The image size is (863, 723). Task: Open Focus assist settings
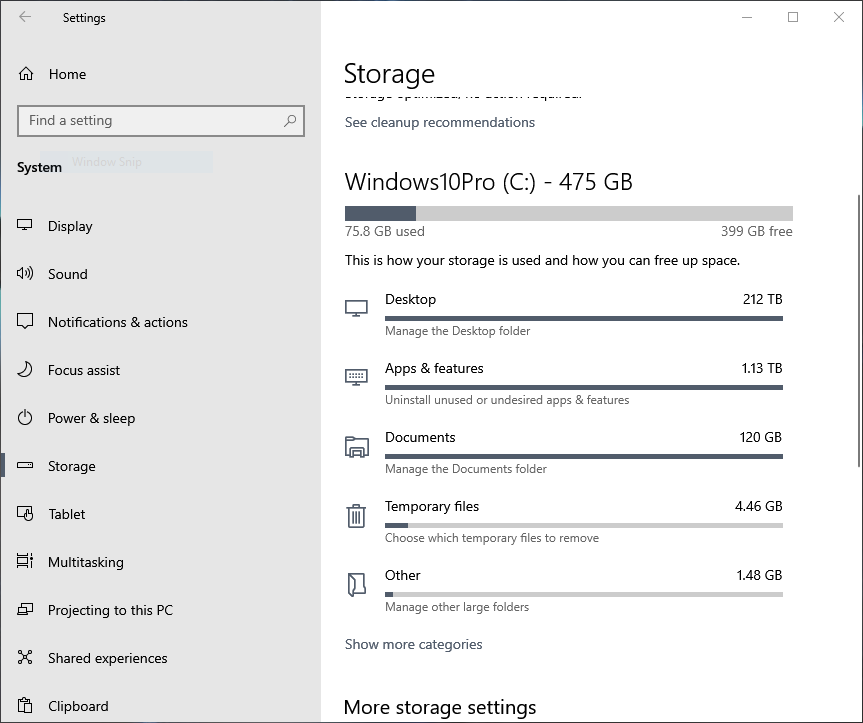(84, 370)
